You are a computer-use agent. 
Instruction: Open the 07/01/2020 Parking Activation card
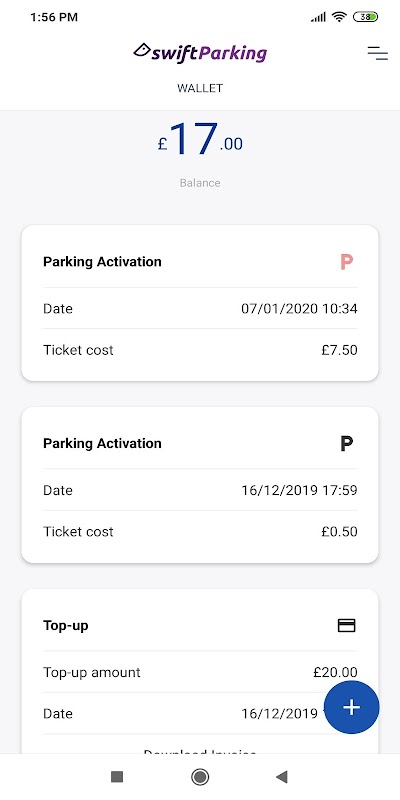[200, 303]
